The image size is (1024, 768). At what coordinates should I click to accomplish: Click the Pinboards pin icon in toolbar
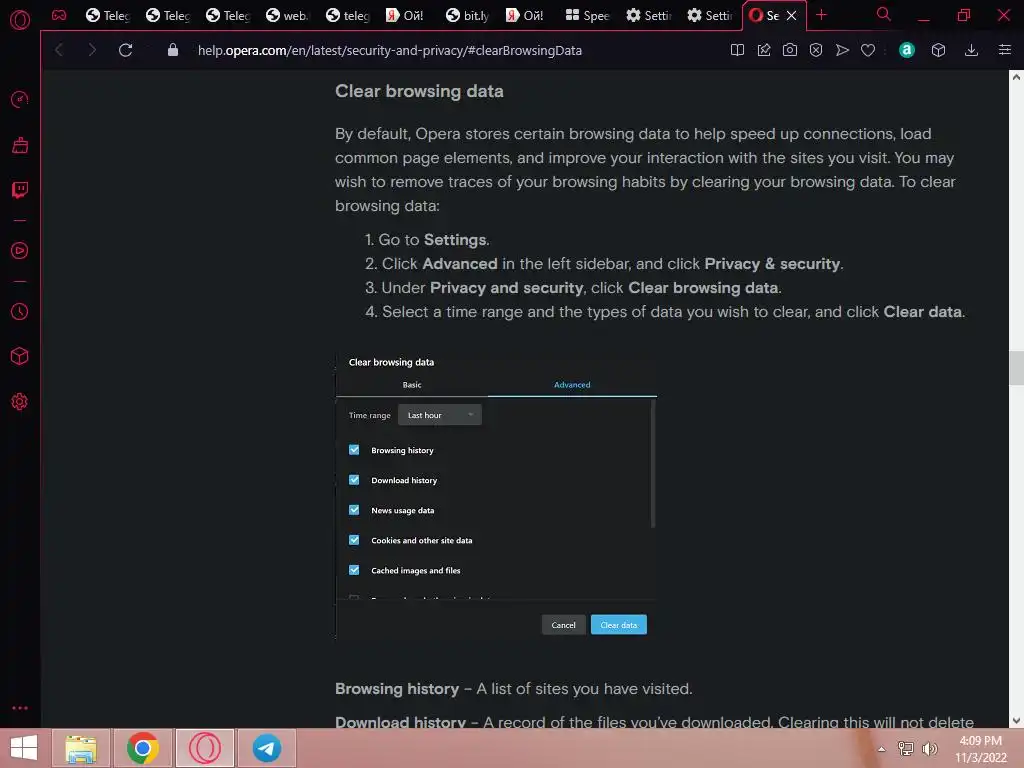(763, 50)
